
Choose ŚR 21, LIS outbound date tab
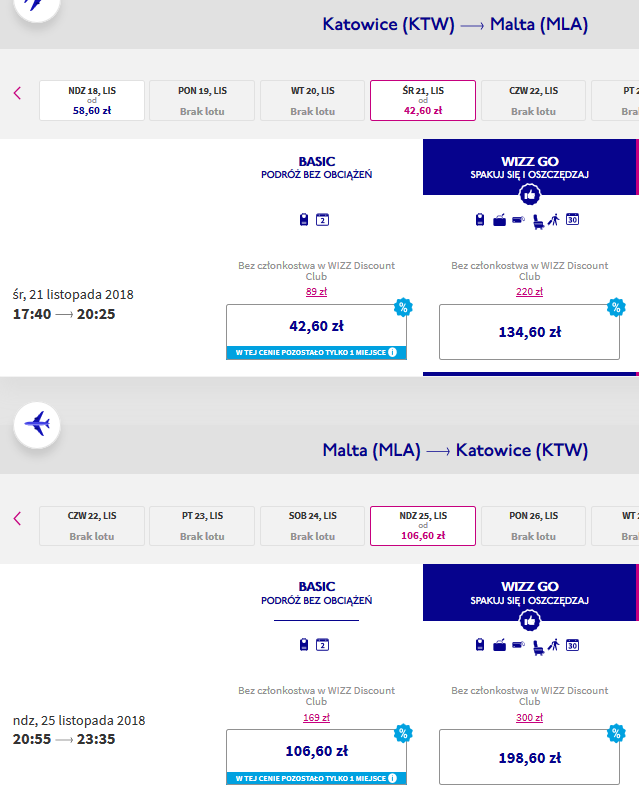(x=423, y=100)
